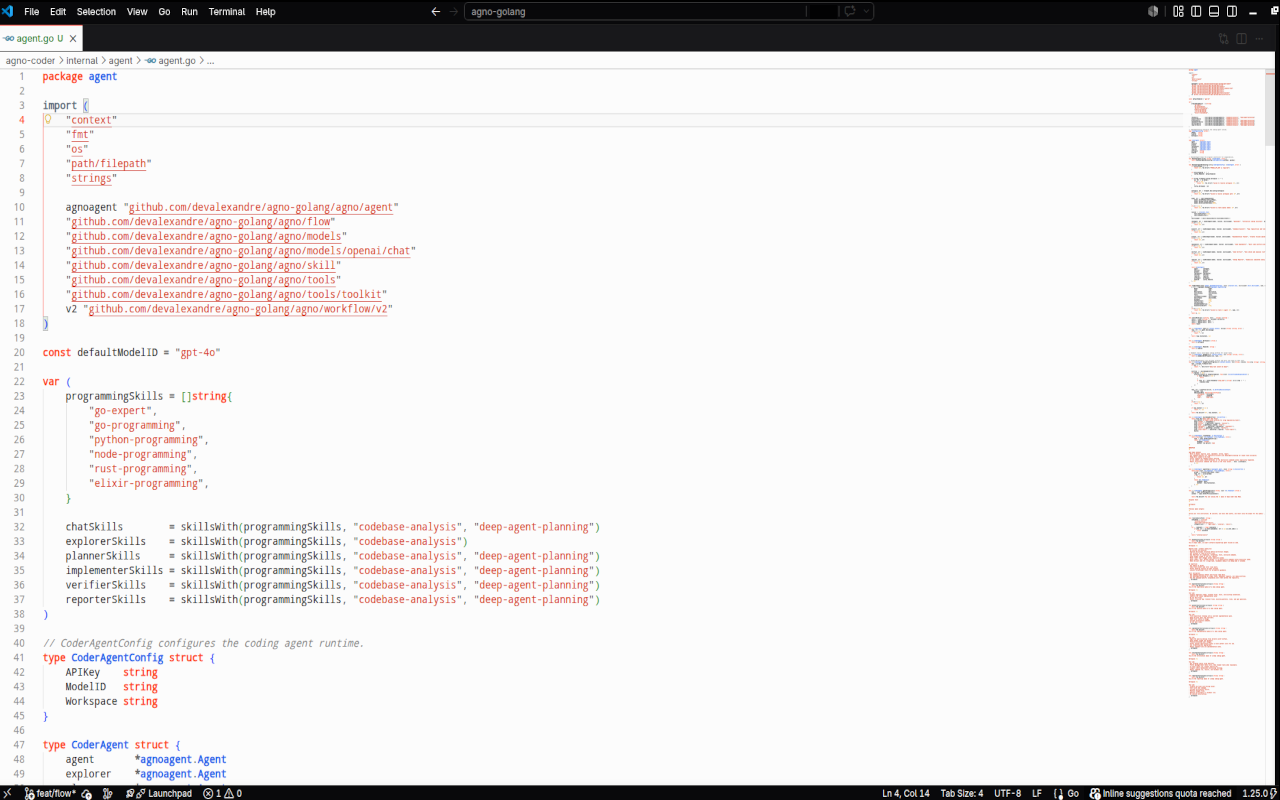
Task: Open the Edit menu
Action: tap(58, 12)
